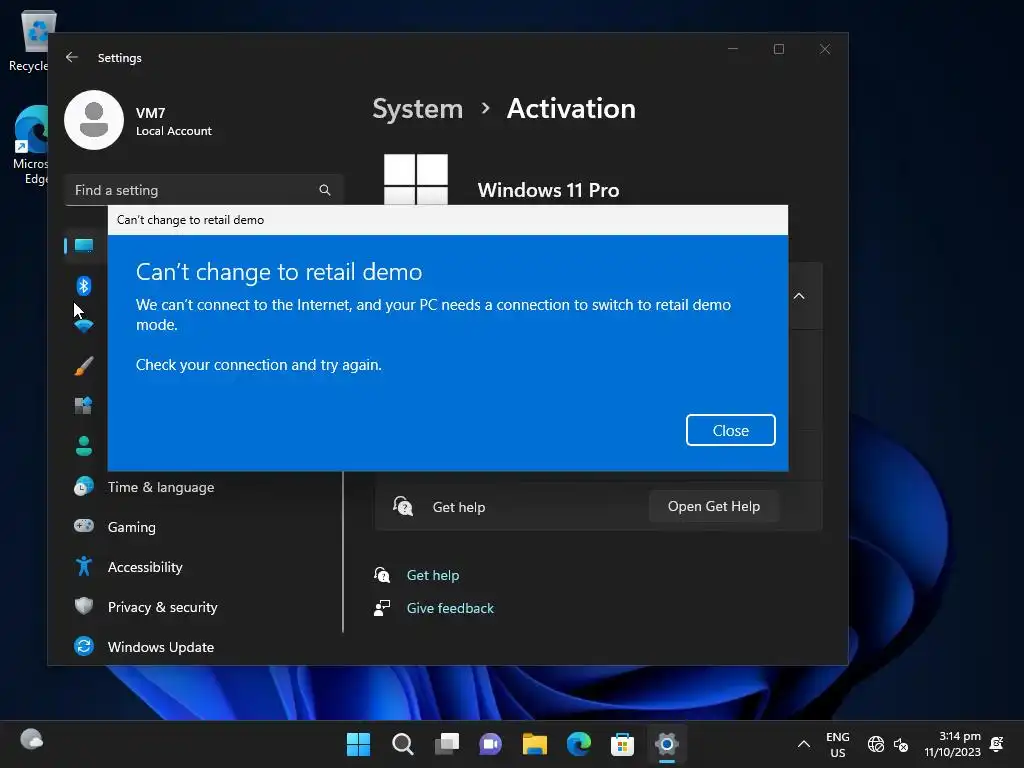Click the Windows 11 Pro logo
1024x768 pixels.
[x=415, y=180]
